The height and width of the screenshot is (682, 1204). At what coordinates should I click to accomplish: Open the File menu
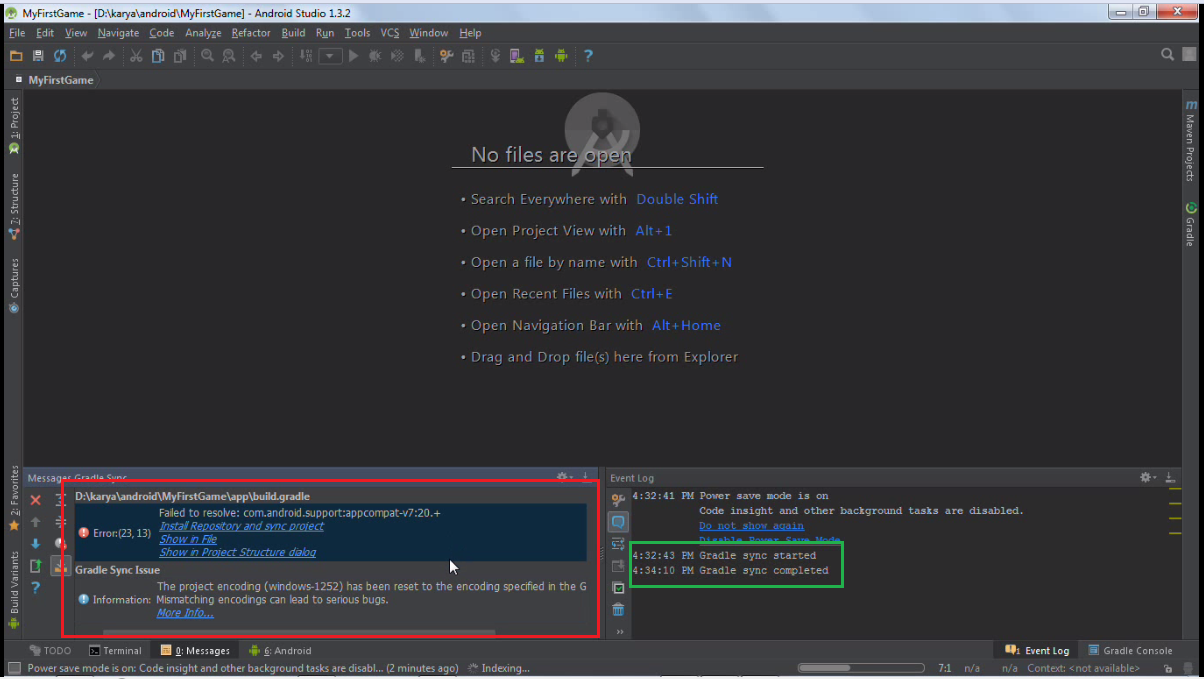pyautogui.click(x=17, y=33)
